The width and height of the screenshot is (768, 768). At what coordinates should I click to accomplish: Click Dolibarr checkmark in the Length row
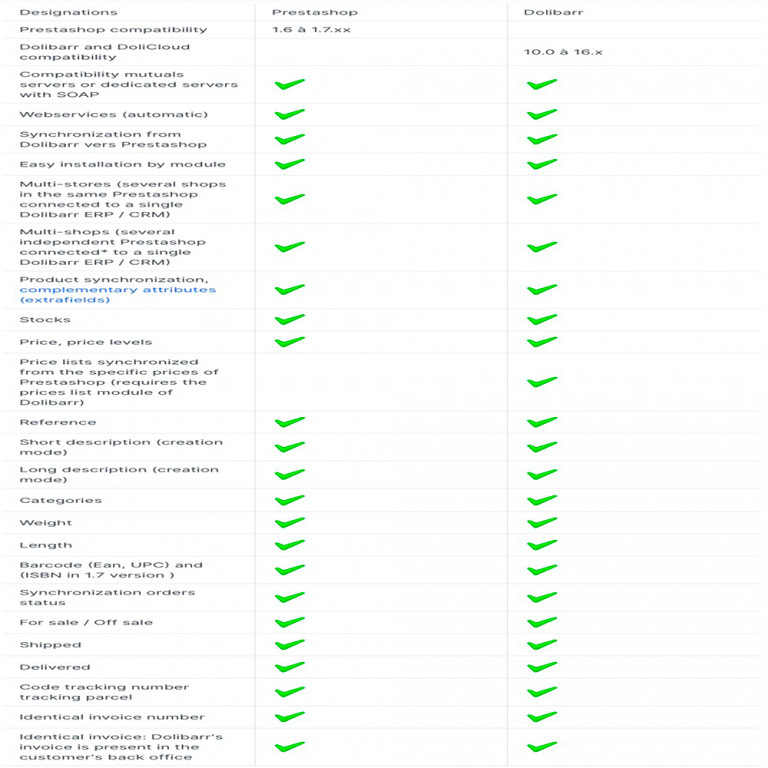tap(542, 545)
